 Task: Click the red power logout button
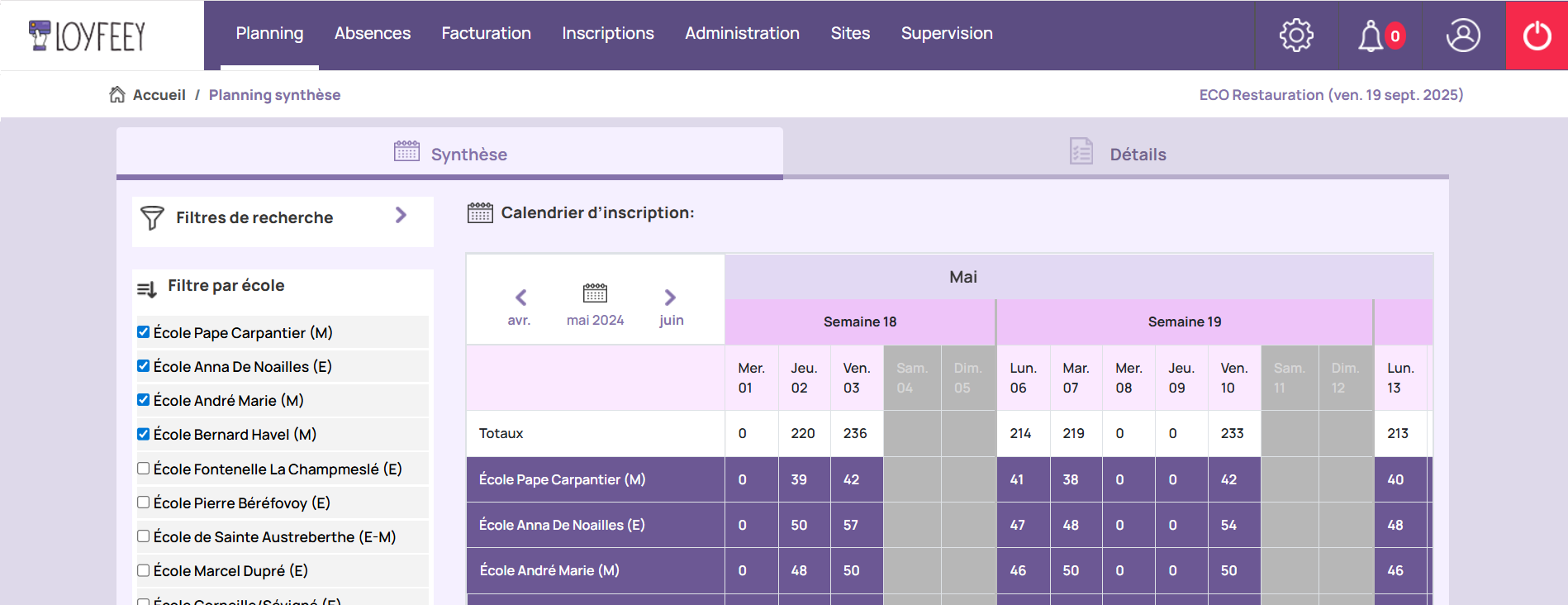(1537, 36)
